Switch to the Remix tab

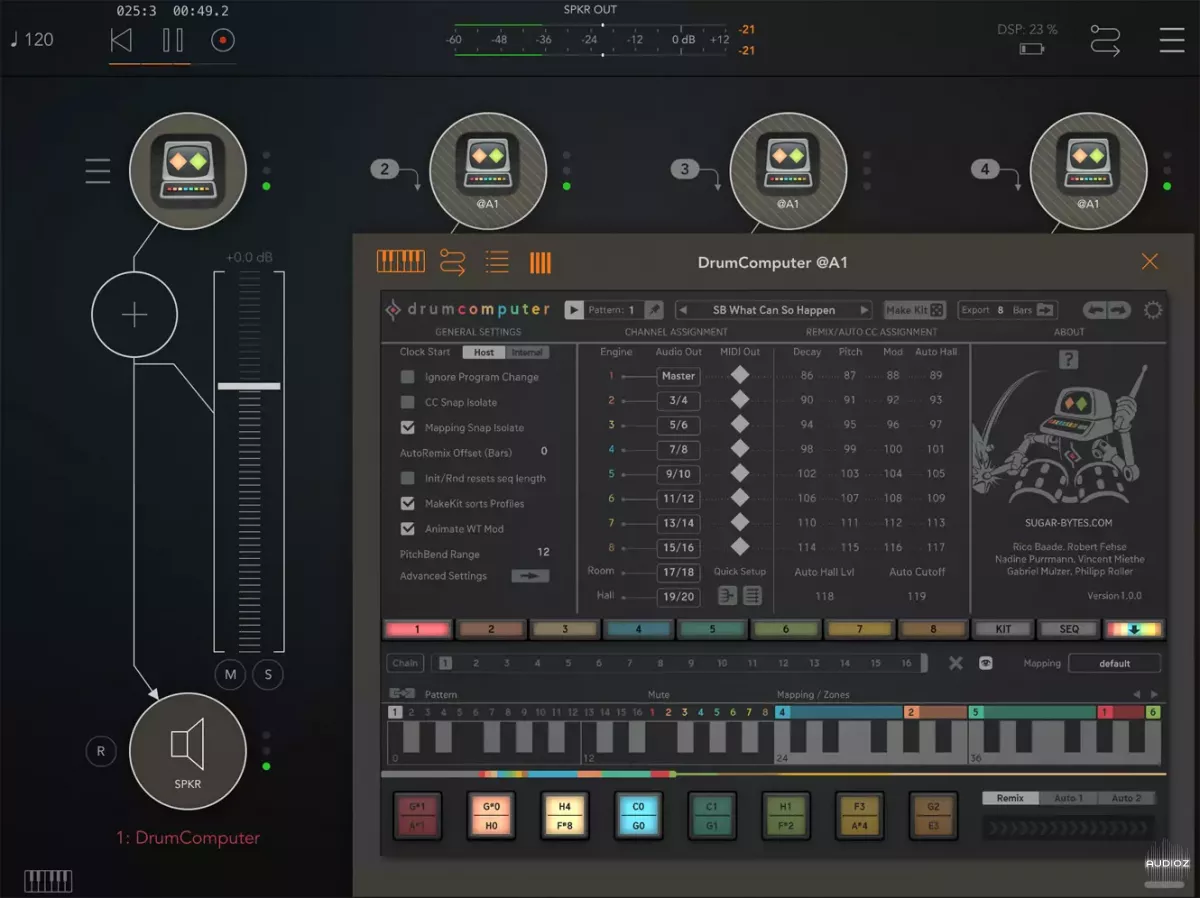coord(1010,798)
